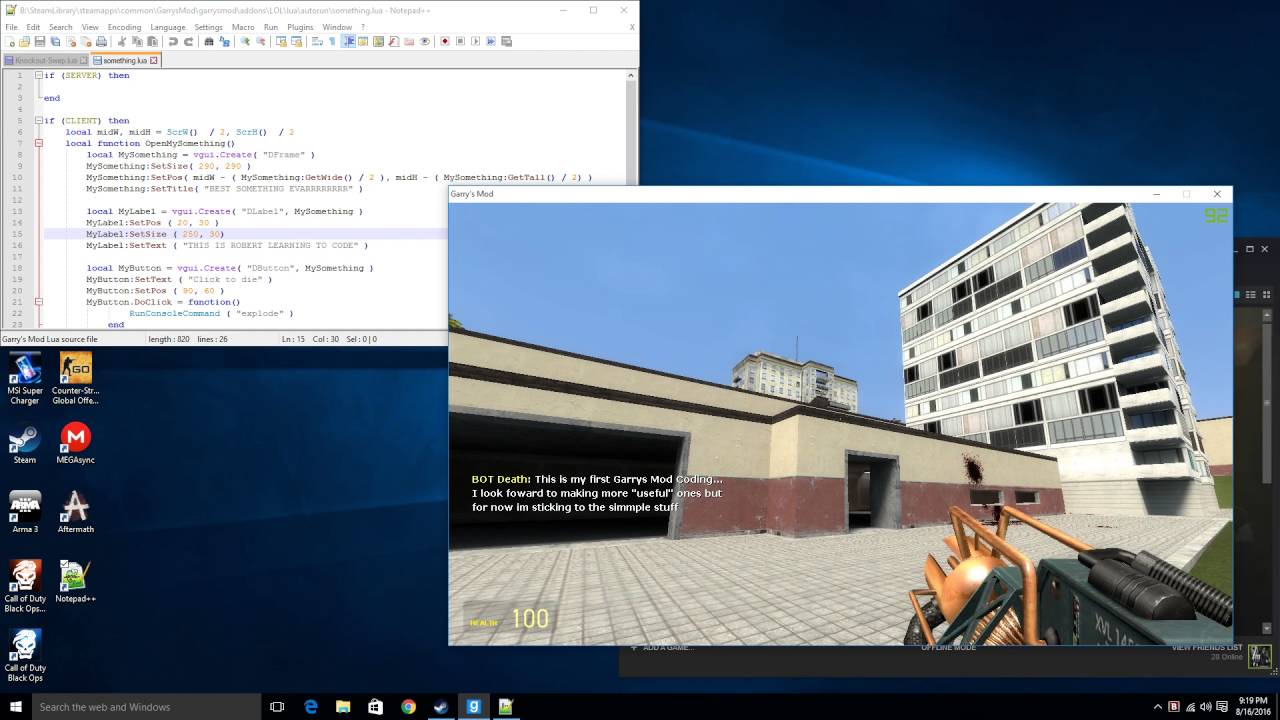
Task: Select the Aftermath desktop icon
Action: pos(76,513)
